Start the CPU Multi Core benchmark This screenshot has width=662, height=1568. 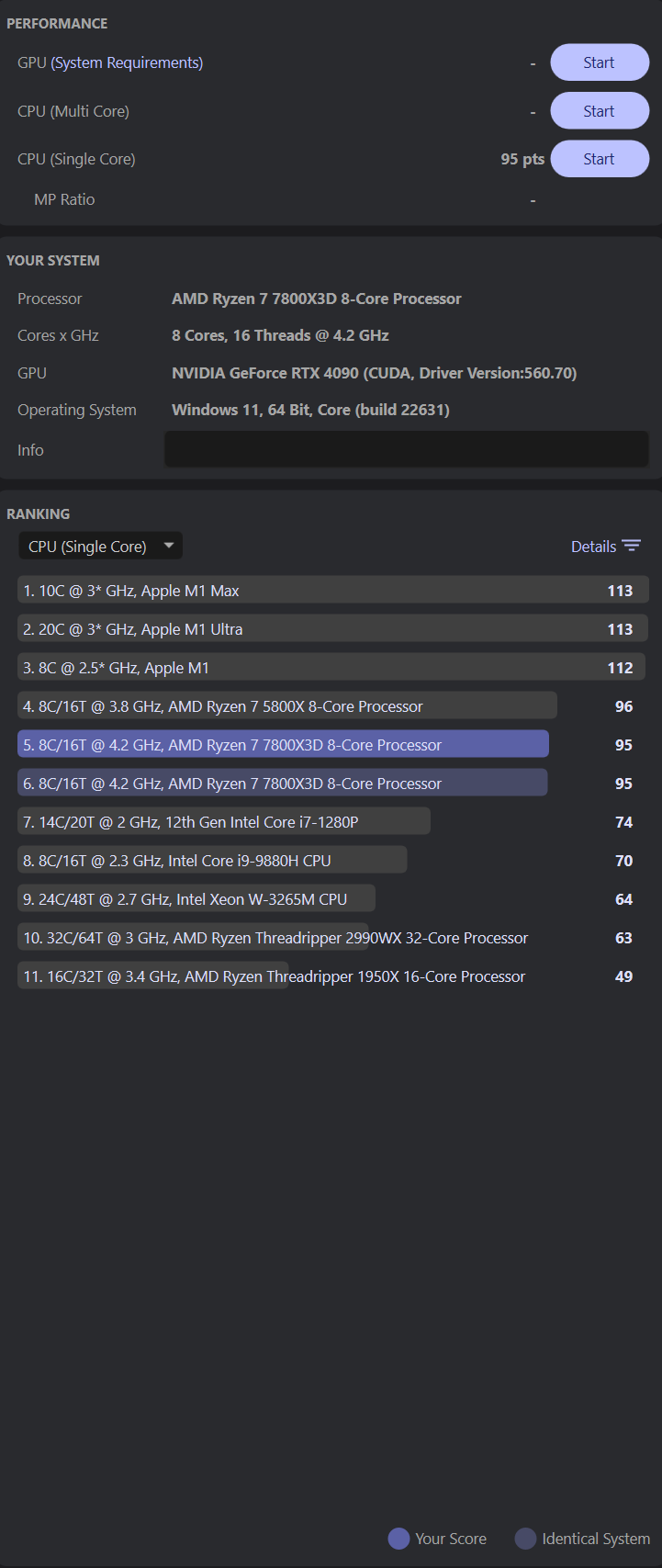[x=600, y=111]
